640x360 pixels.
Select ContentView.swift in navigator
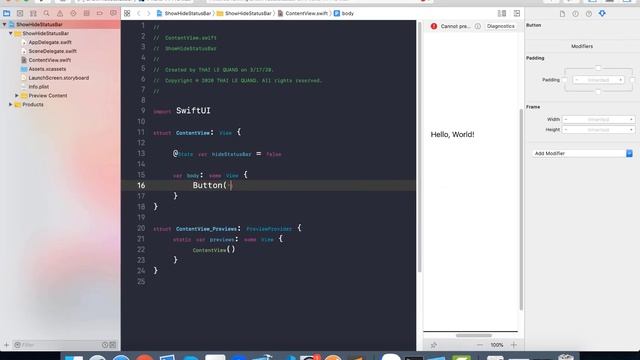pyautogui.click(x=49, y=60)
